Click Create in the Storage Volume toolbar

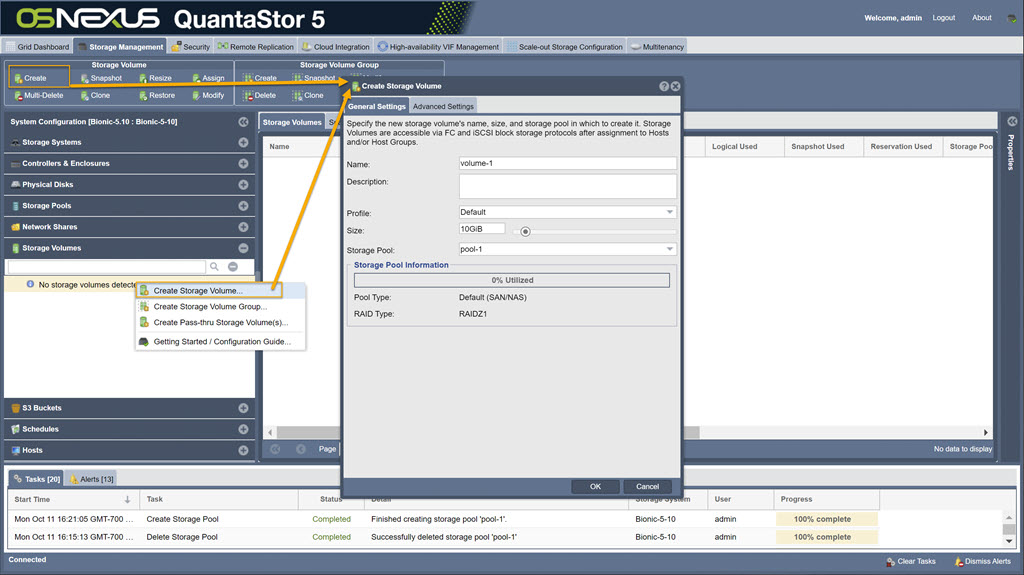coord(31,78)
